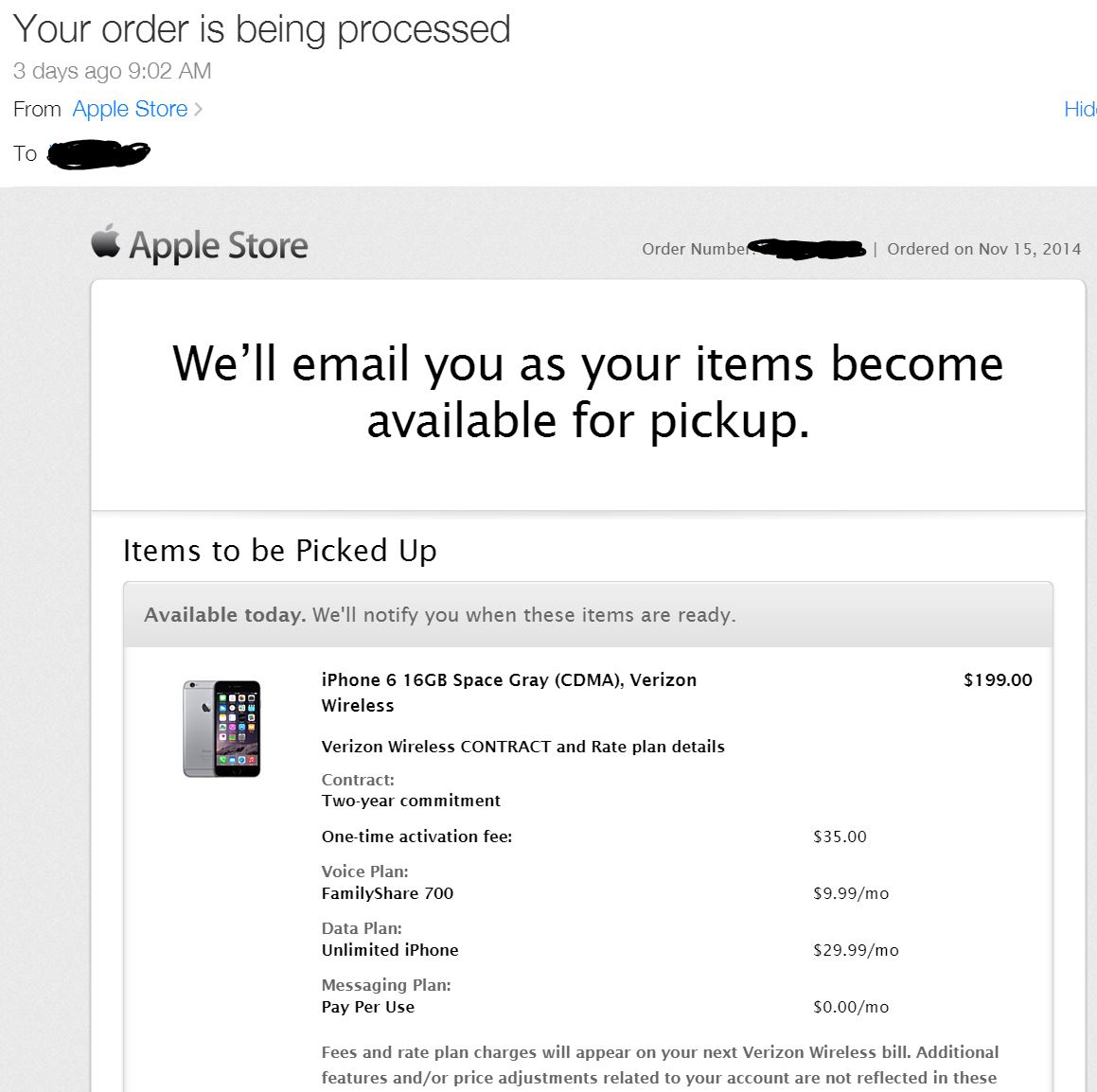This screenshot has width=1097, height=1092.
Task: Click Verizon Wireless CONTRACT and Rate plan details
Action: click(522, 747)
